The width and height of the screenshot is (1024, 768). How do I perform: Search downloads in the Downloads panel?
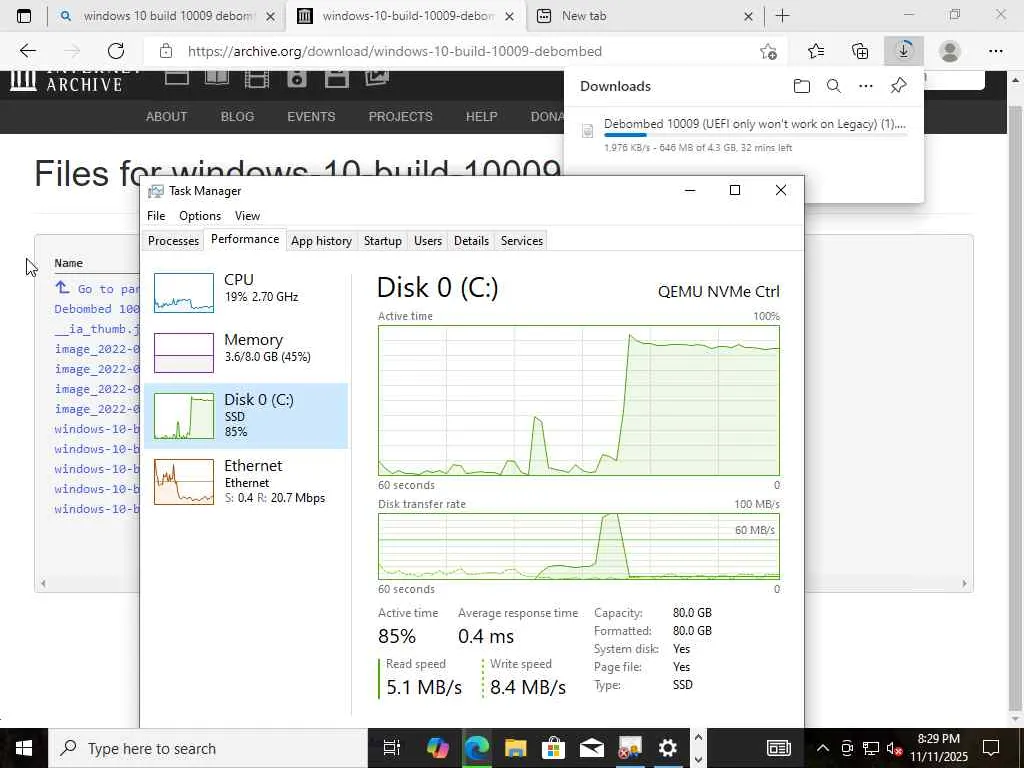[833, 86]
